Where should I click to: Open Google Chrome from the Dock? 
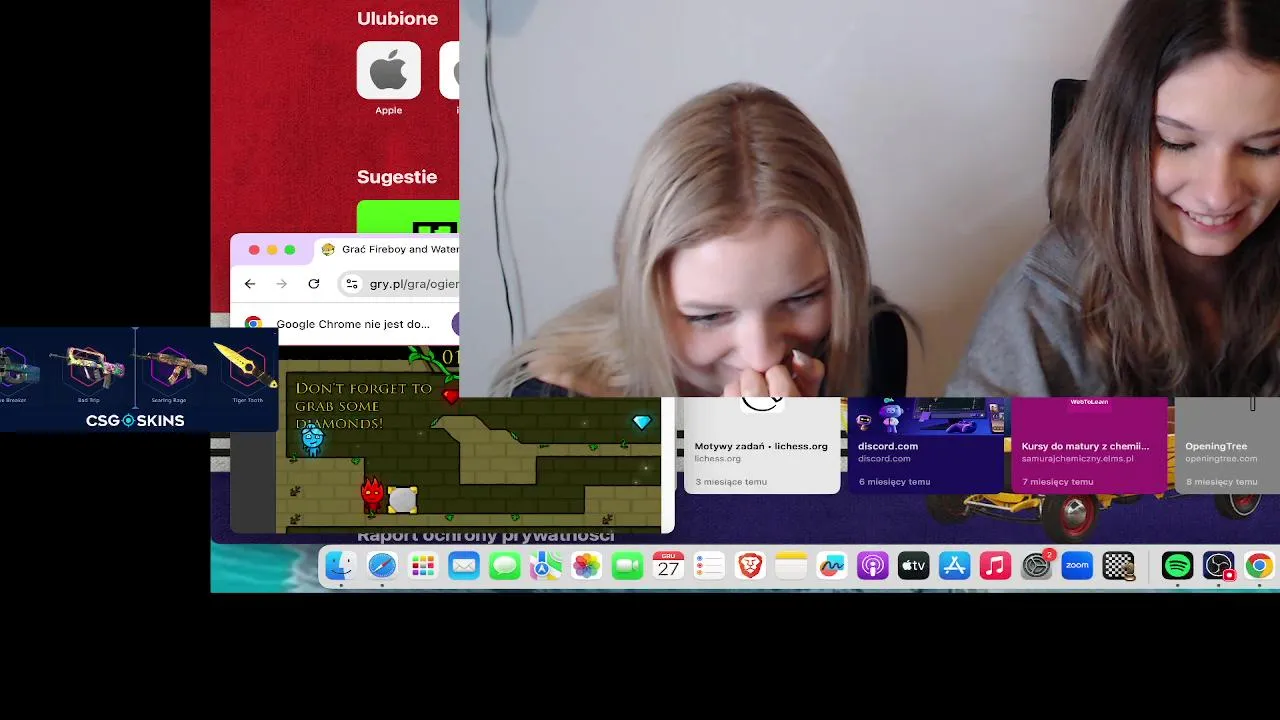[x=1259, y=567]
